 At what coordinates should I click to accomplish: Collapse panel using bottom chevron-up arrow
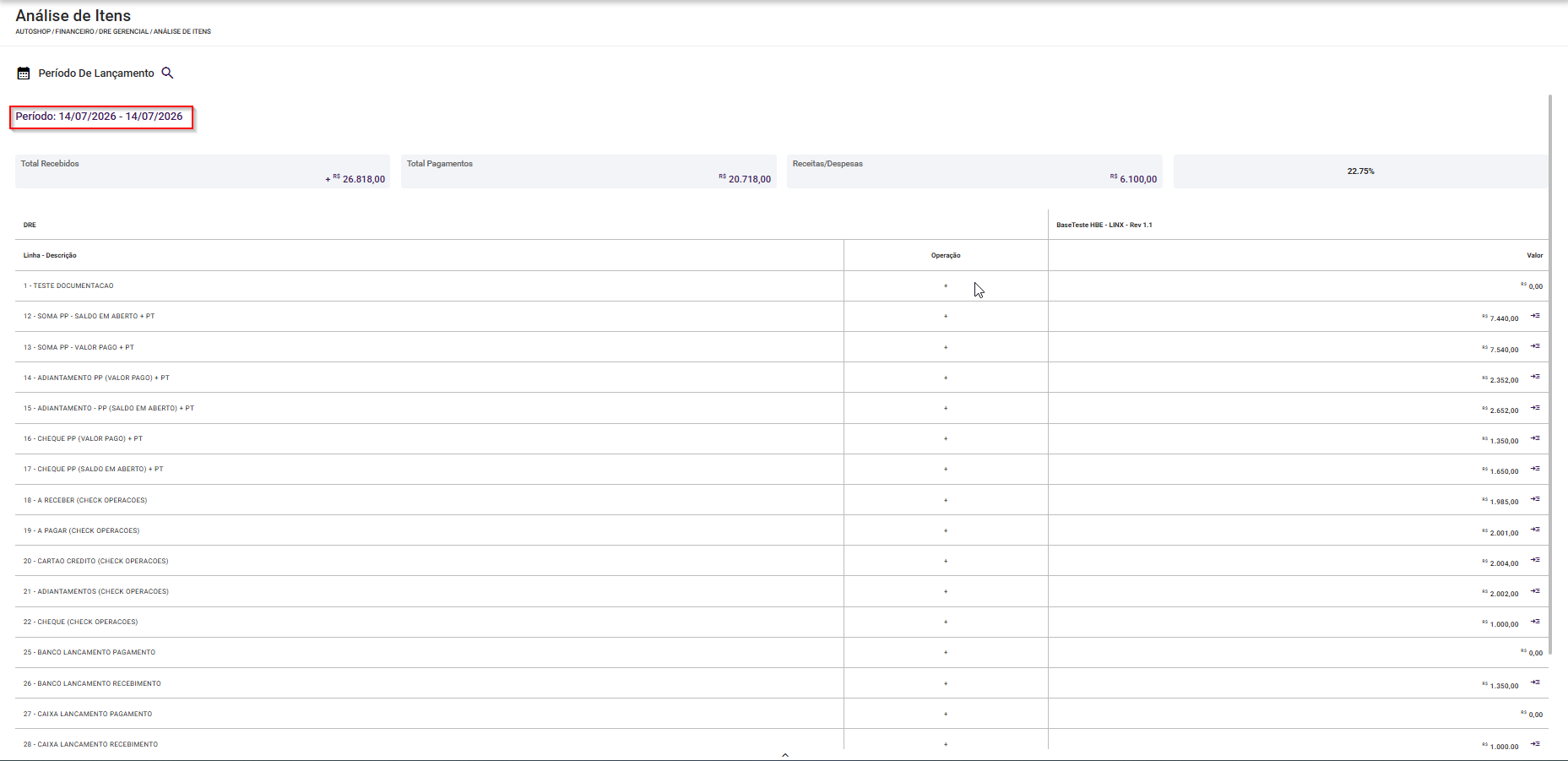tap(785, 755)
